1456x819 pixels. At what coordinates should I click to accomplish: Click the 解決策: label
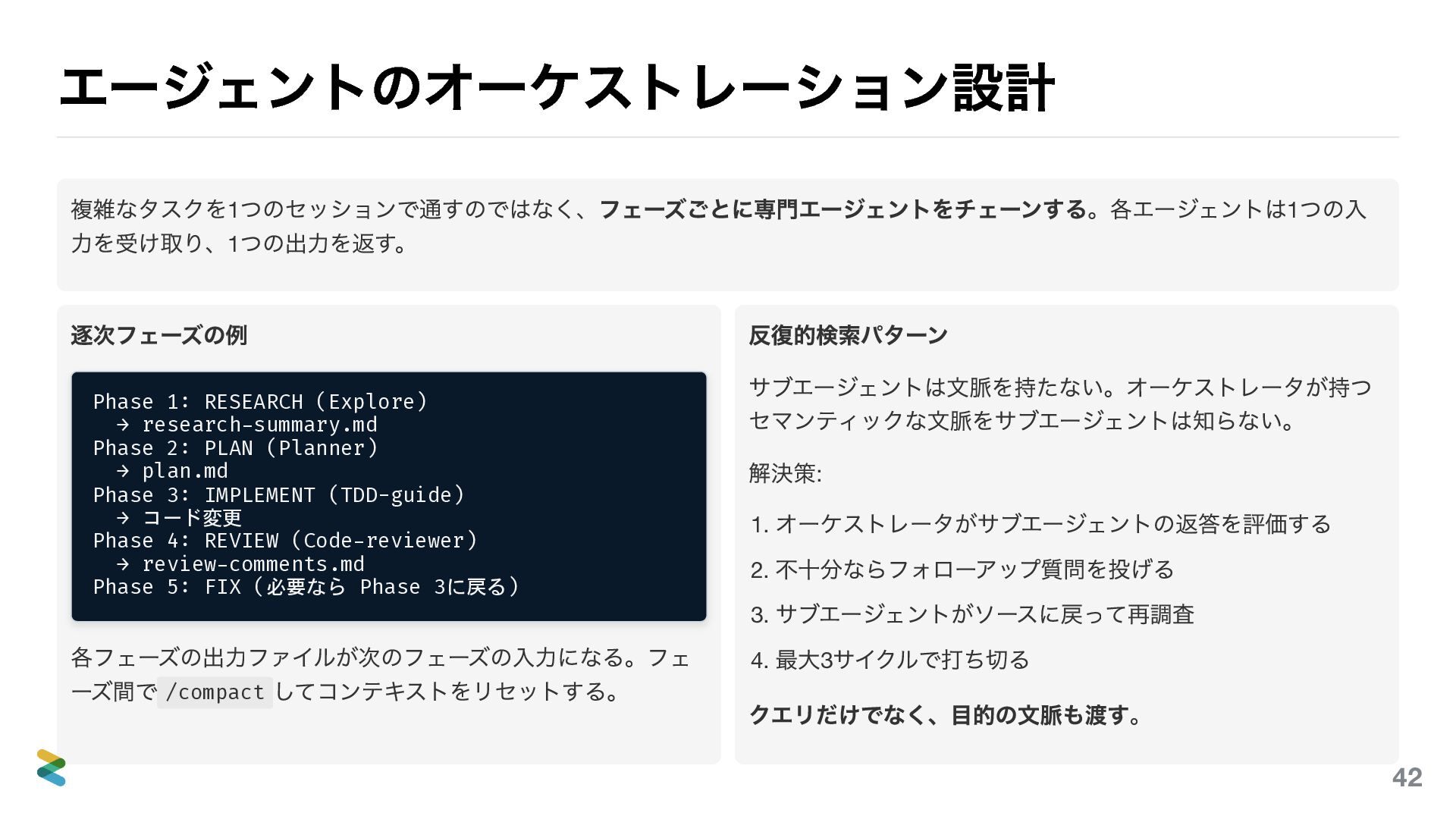click(785, 473)
